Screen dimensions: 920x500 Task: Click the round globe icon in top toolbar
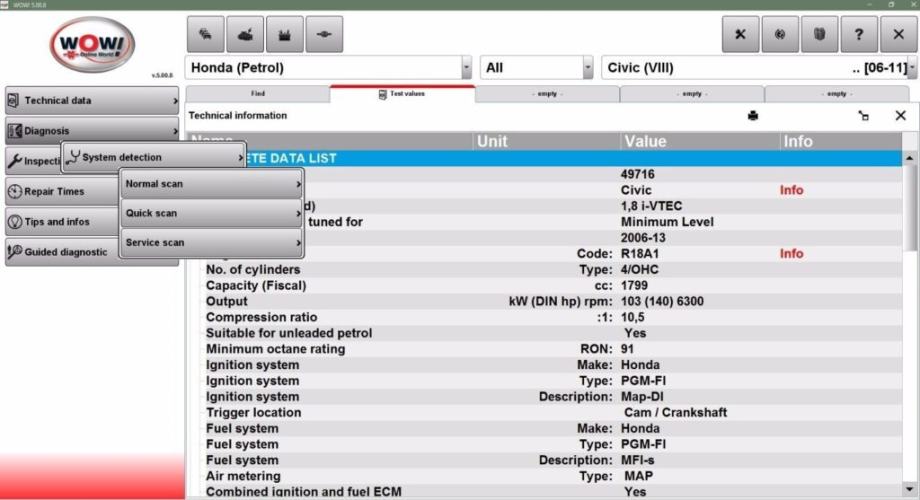pyautogui.click(x=780, y=35)
